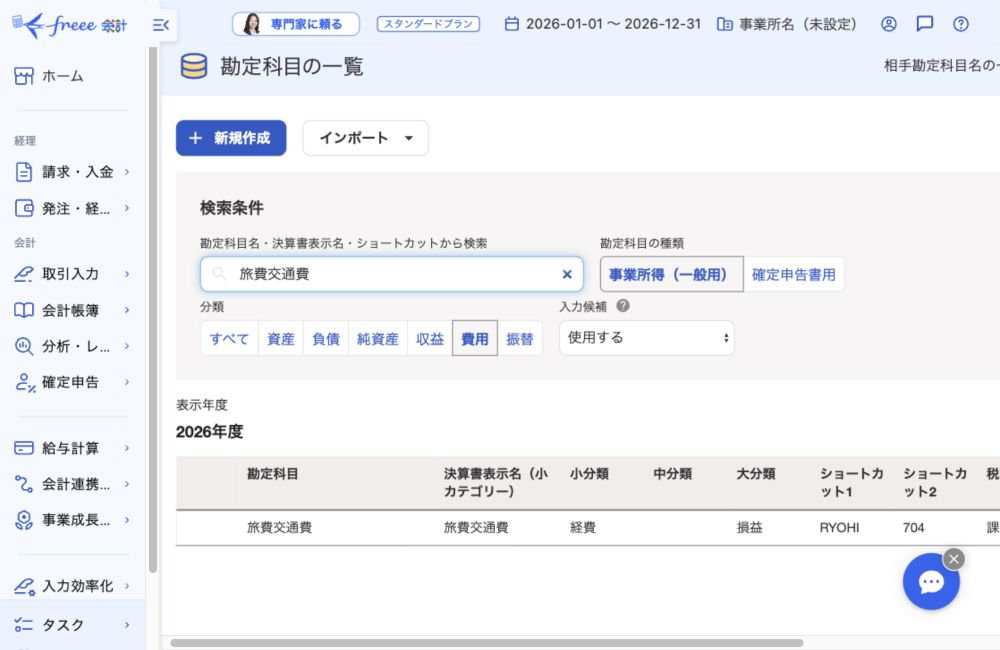
Task: Open the floating chat support bubble
Action: click(931, 582)
